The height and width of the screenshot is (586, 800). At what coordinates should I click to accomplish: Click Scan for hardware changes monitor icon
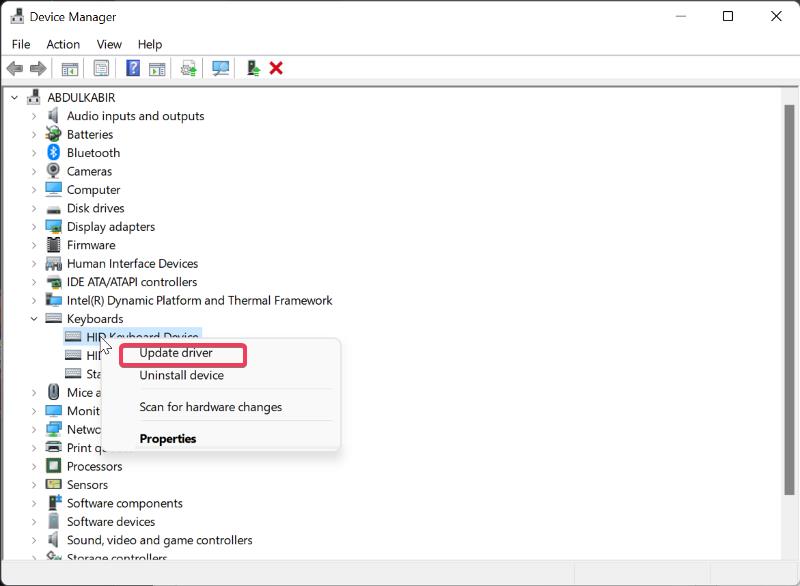[220, 68]
